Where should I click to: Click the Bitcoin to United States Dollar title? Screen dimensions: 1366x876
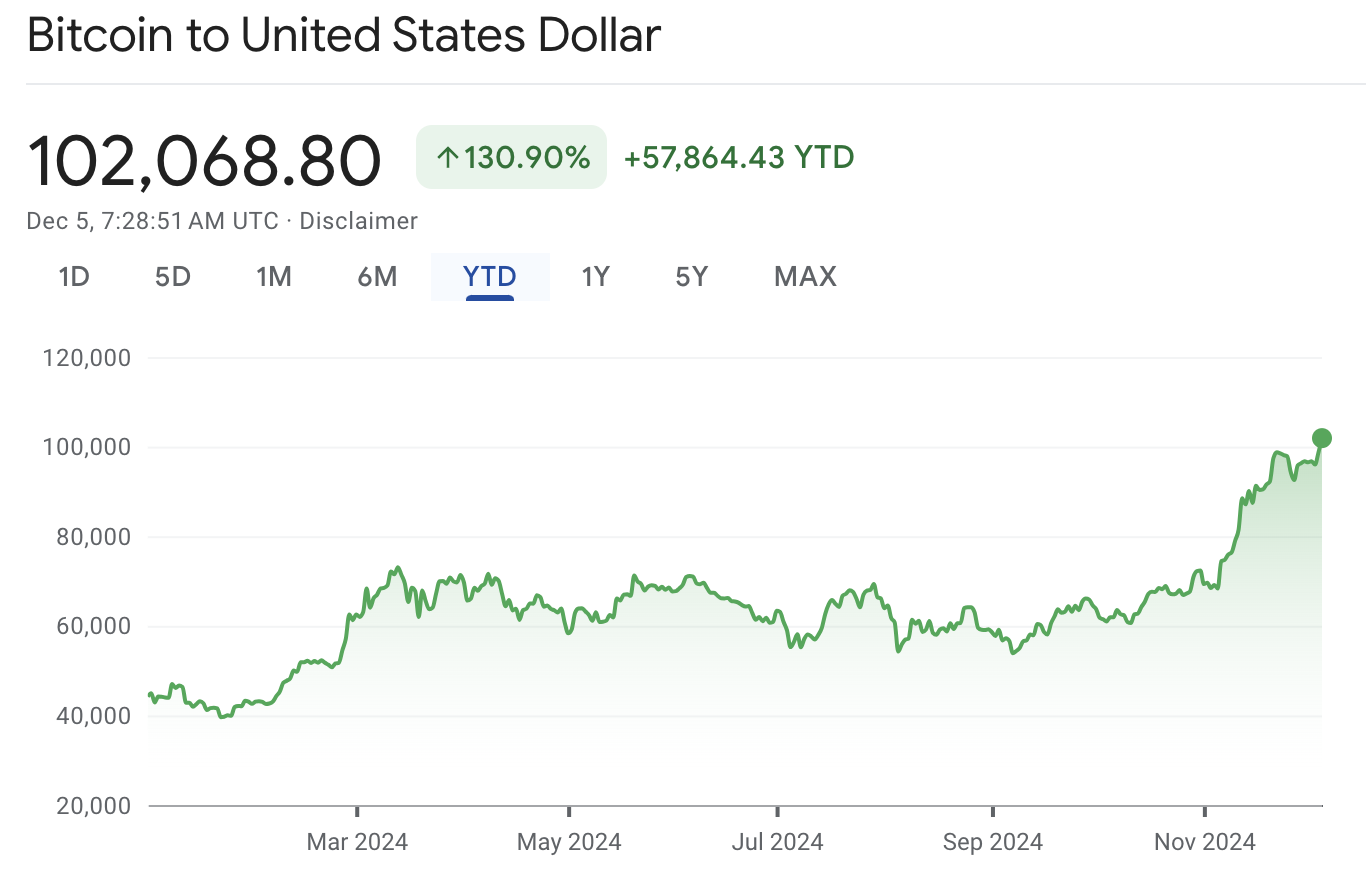pyautogui.click(x=344, y=36)
